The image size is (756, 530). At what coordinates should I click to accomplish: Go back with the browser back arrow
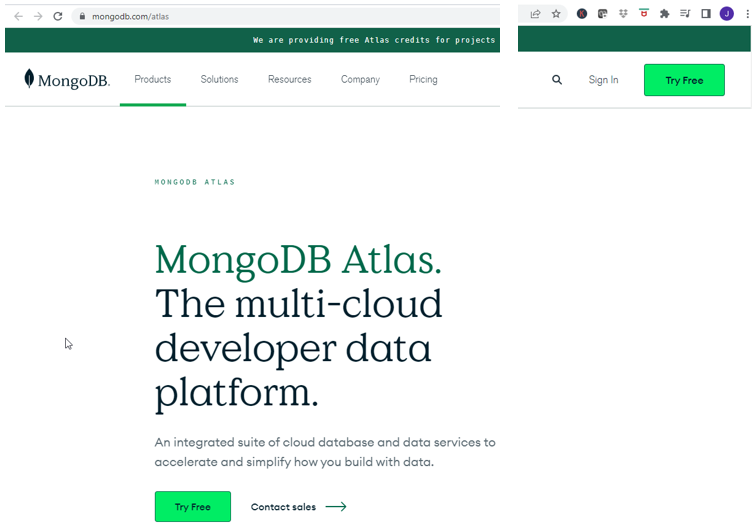[18, 16]
